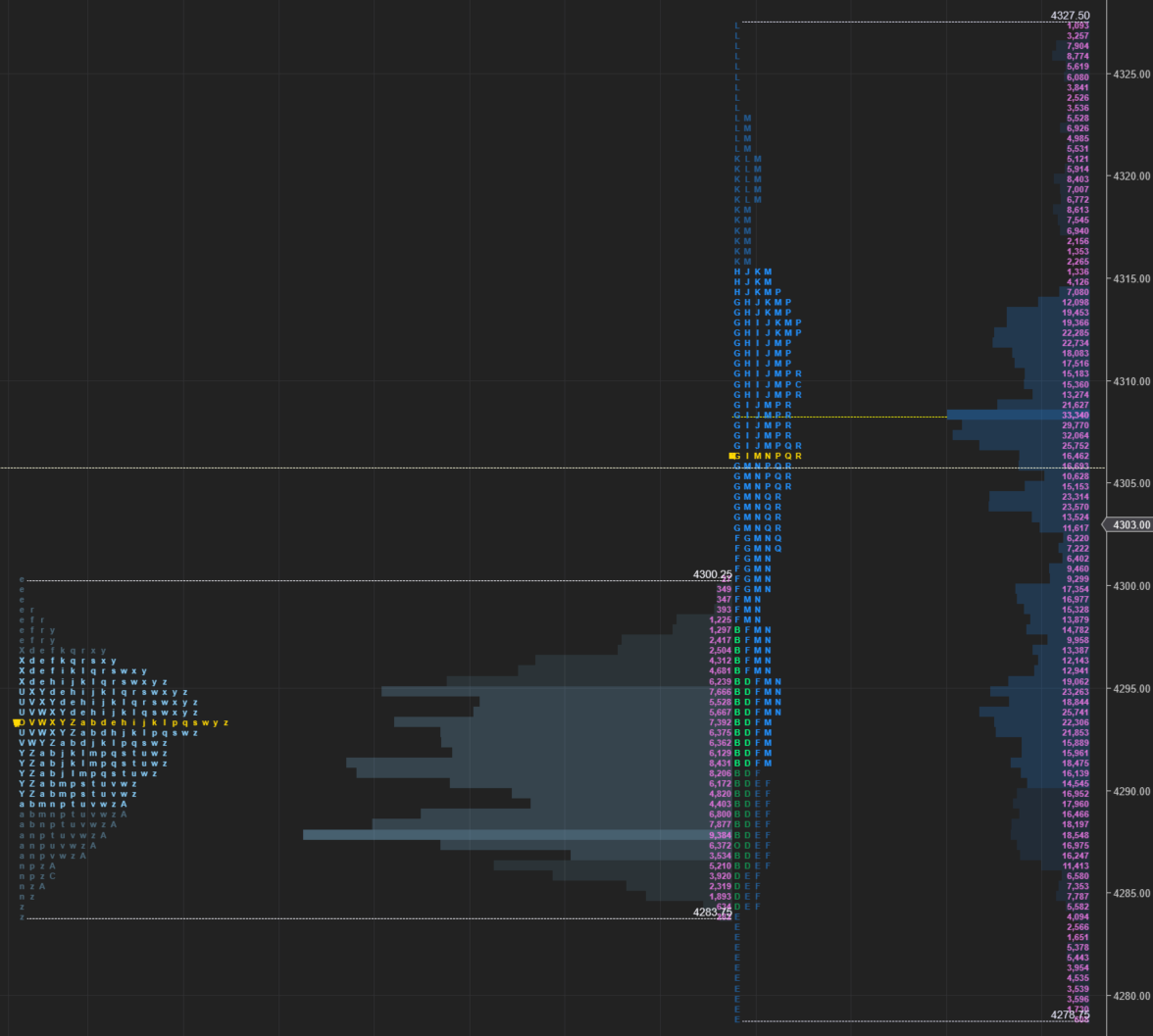Click the 4310.00 price axis label
The width and height of the screenshot is (1153, 1036).
pos(1131,381)
